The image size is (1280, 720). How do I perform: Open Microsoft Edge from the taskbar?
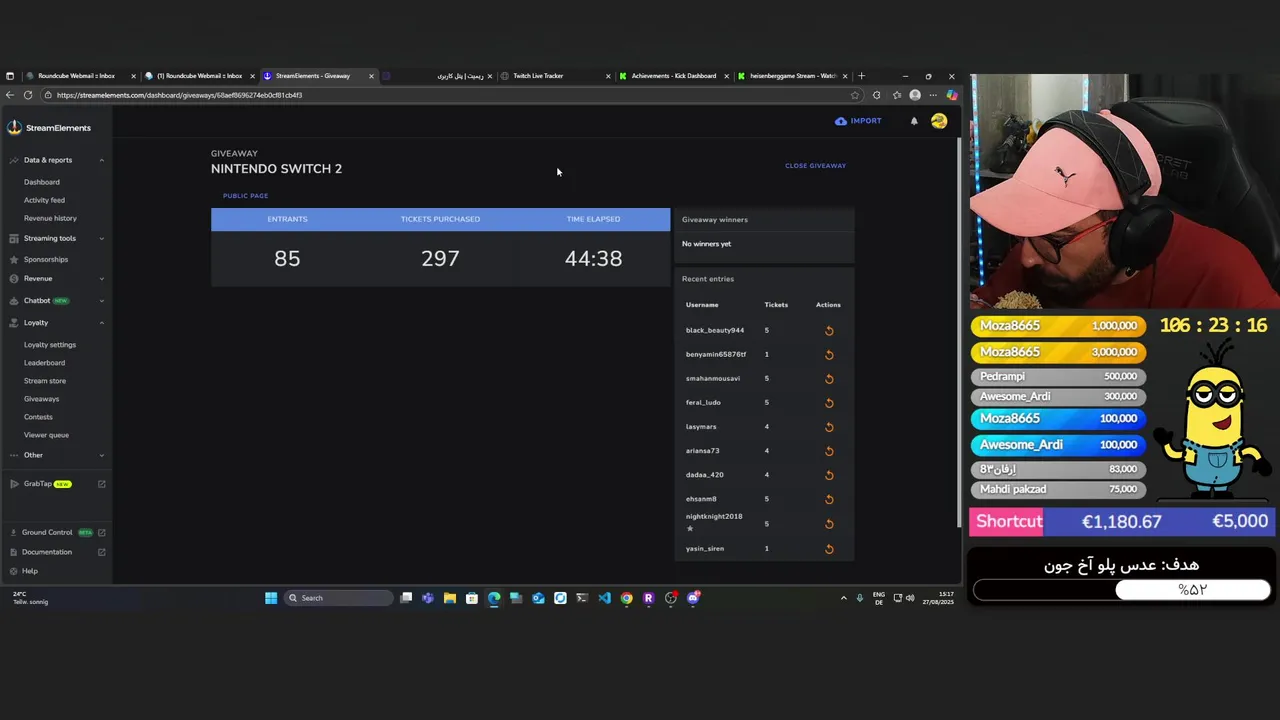494,598
